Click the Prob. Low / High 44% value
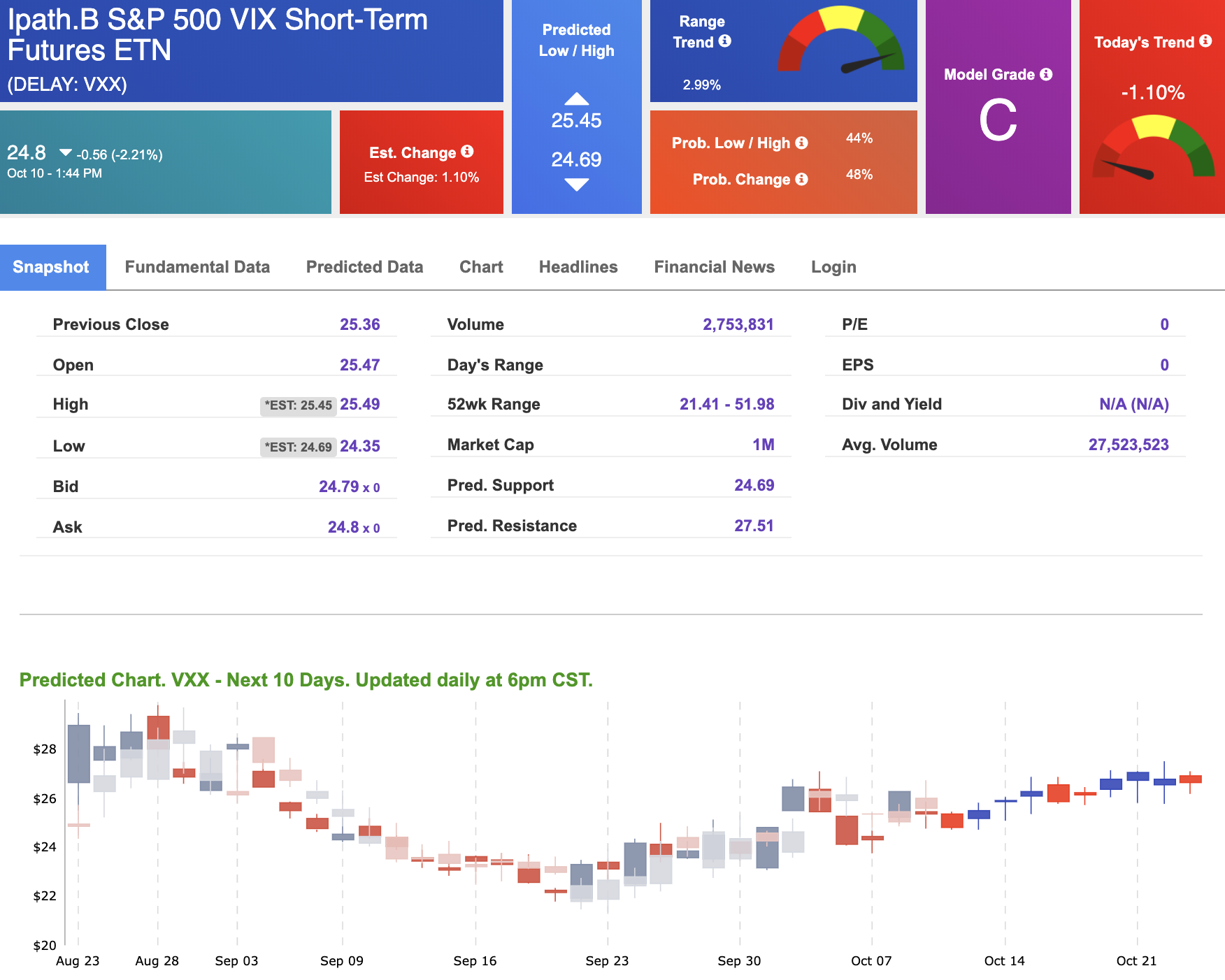Screen dimensions: 1225x980 [x=859, y=138]
